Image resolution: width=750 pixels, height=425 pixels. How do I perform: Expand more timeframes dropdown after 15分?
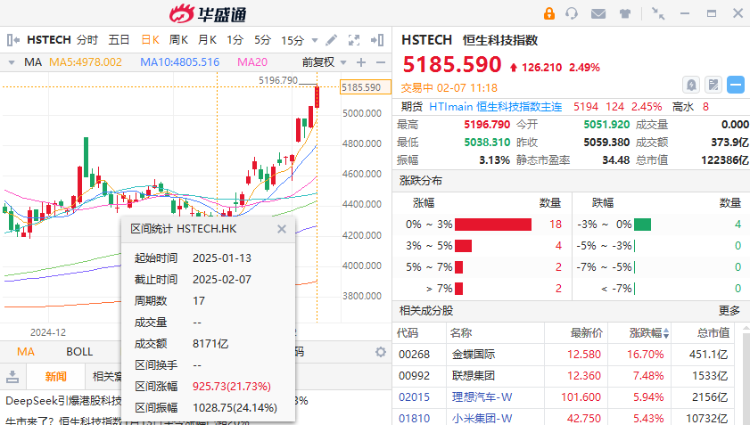click(x=315, y=40)
